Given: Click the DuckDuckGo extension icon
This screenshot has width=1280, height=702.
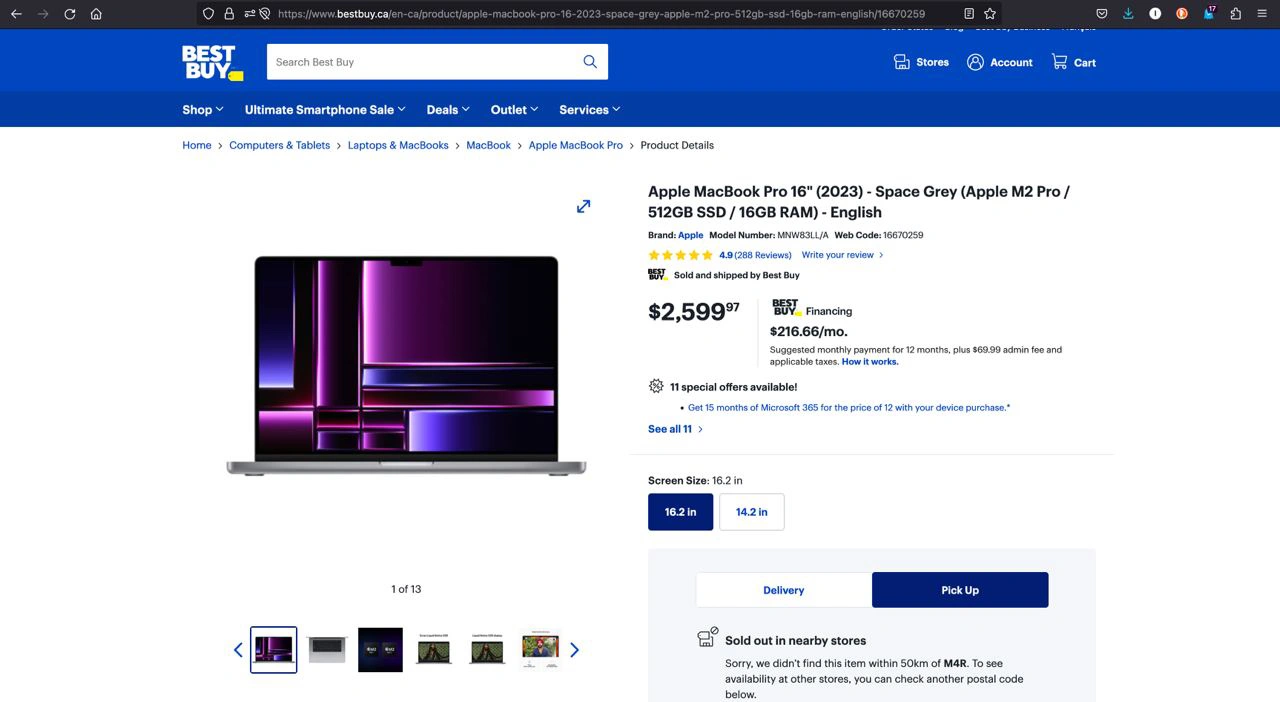Looking at the screenshot, I should pyautogui.click(x=1182, y=14).
